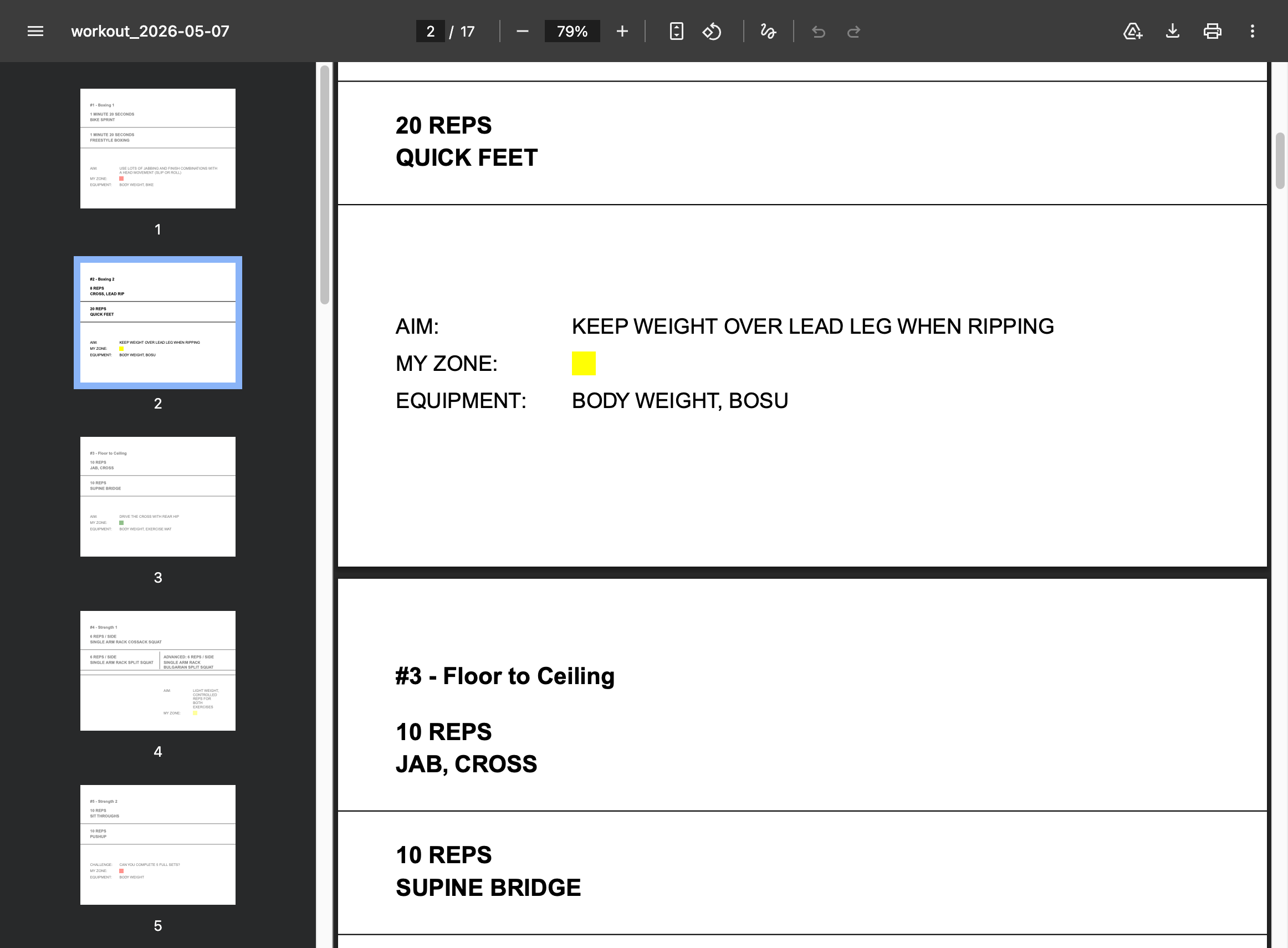Viewport: 1288px width, 948px height.
Task: Open page 4 thumbnail Strength 1
Action: pos(158,671)
